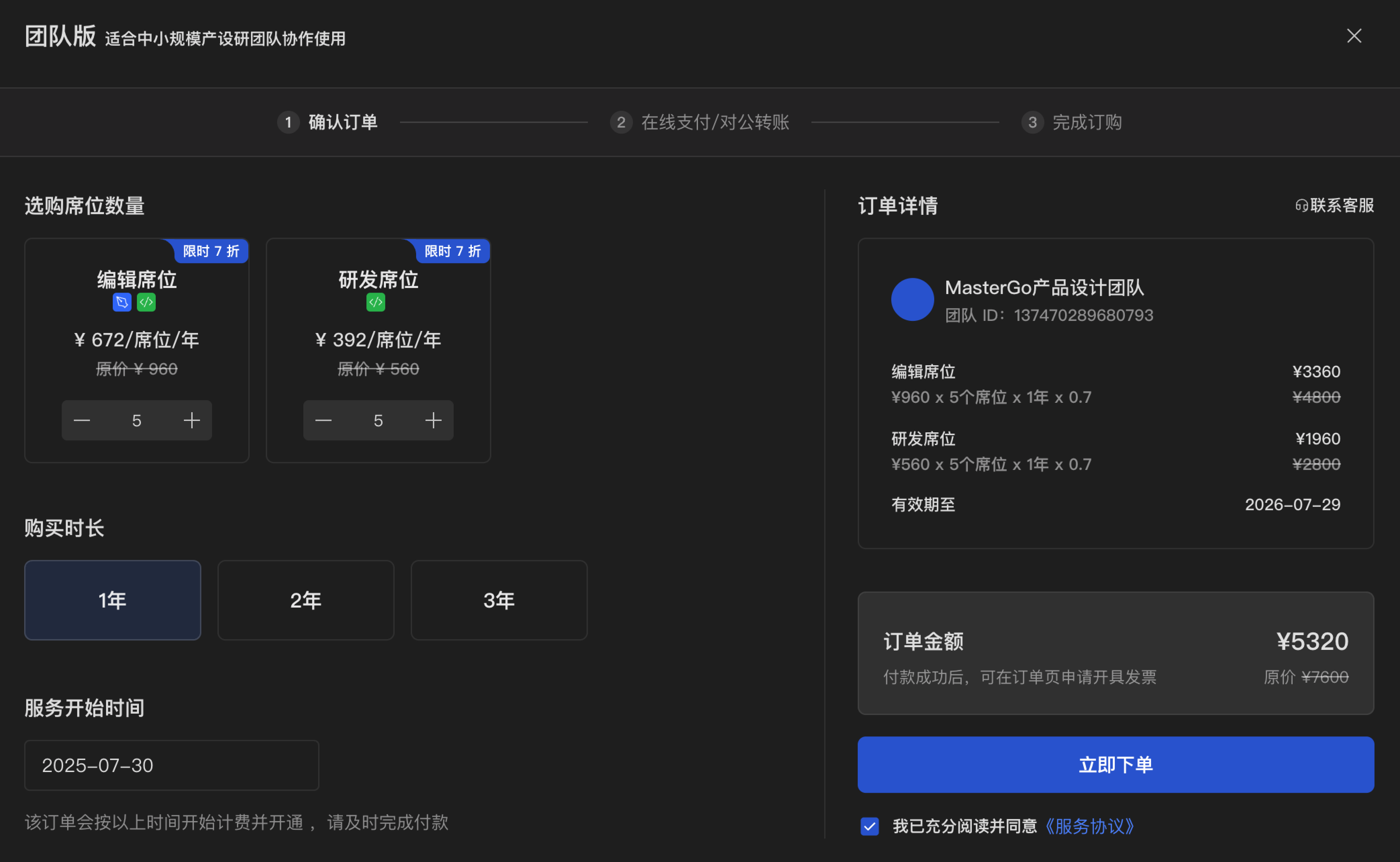Click the original total 原价 ¥7600
This screenshot has width=1400, height=862.
coord(1306,677)
